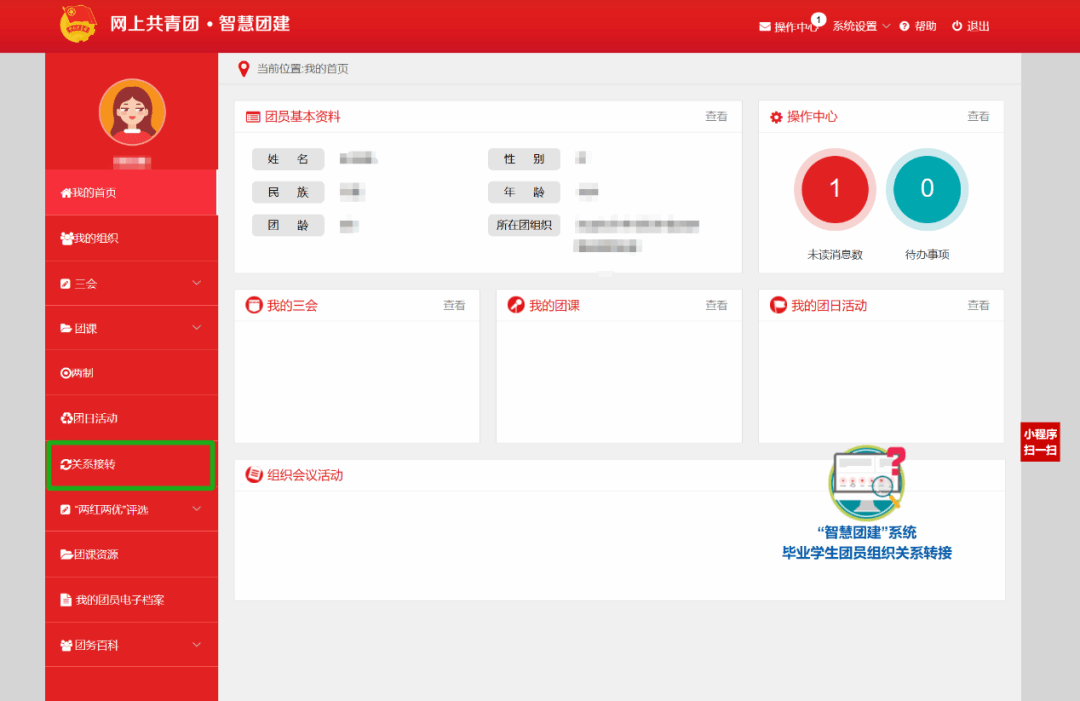This screenshot has width=1080, height=701.
Task: Click the red unread messages circle
Action: tap(835, 189)
